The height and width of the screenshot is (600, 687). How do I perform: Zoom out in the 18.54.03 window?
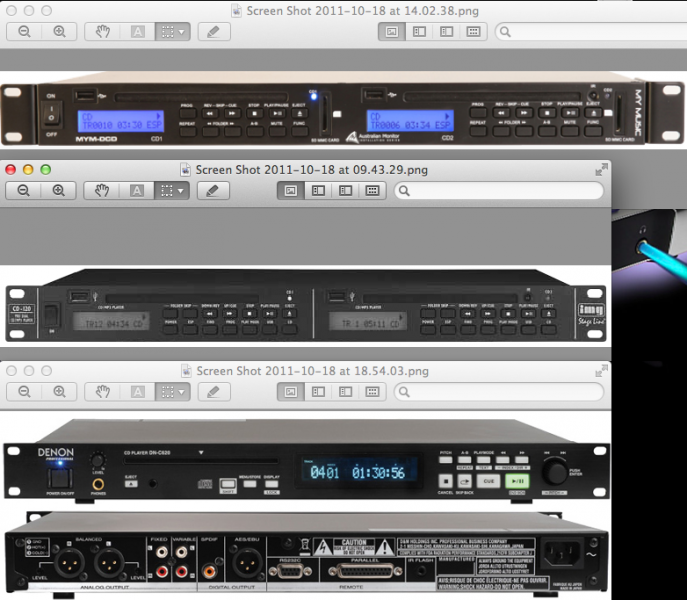coord(24,392)
